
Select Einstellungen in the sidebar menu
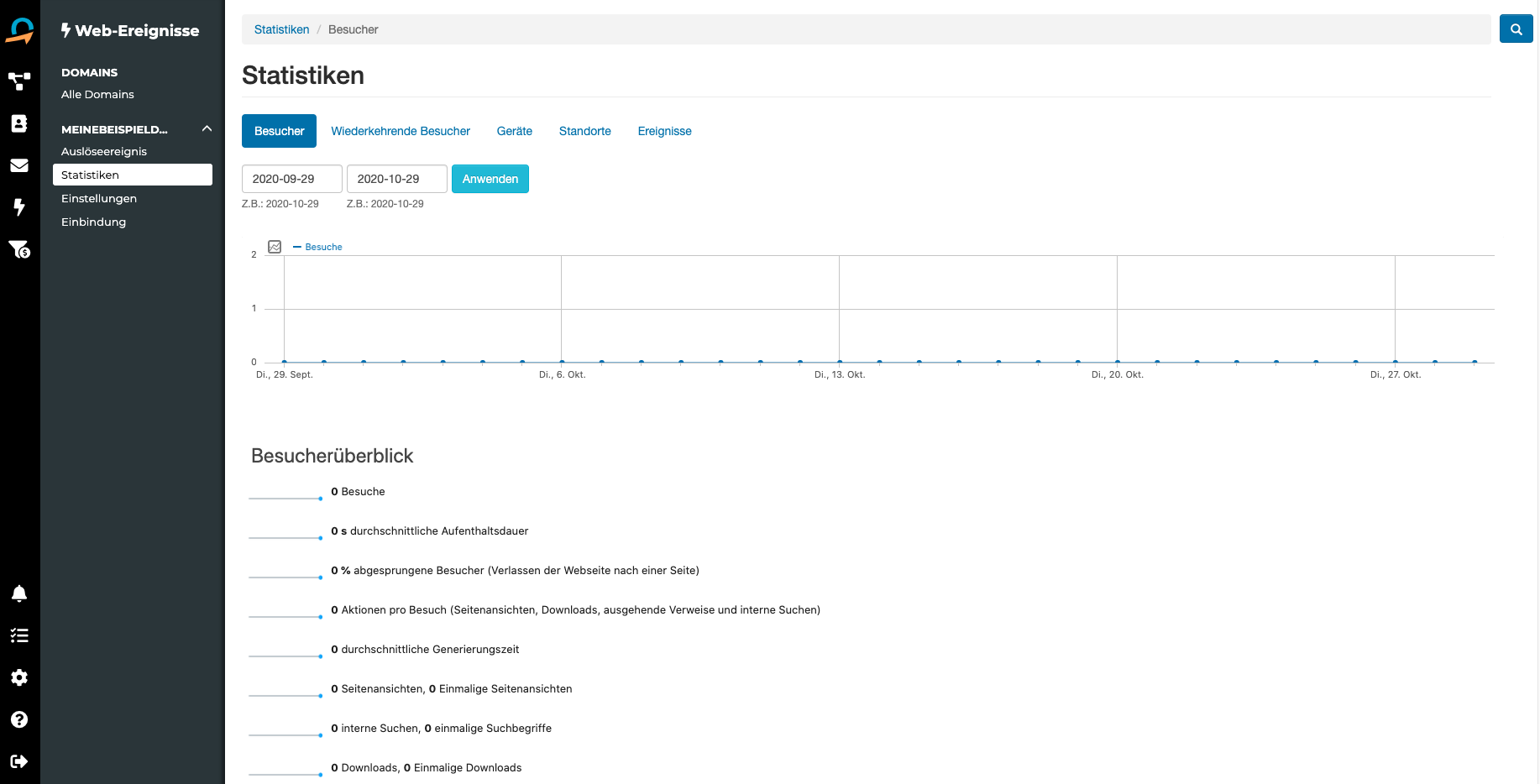point(99,198)
